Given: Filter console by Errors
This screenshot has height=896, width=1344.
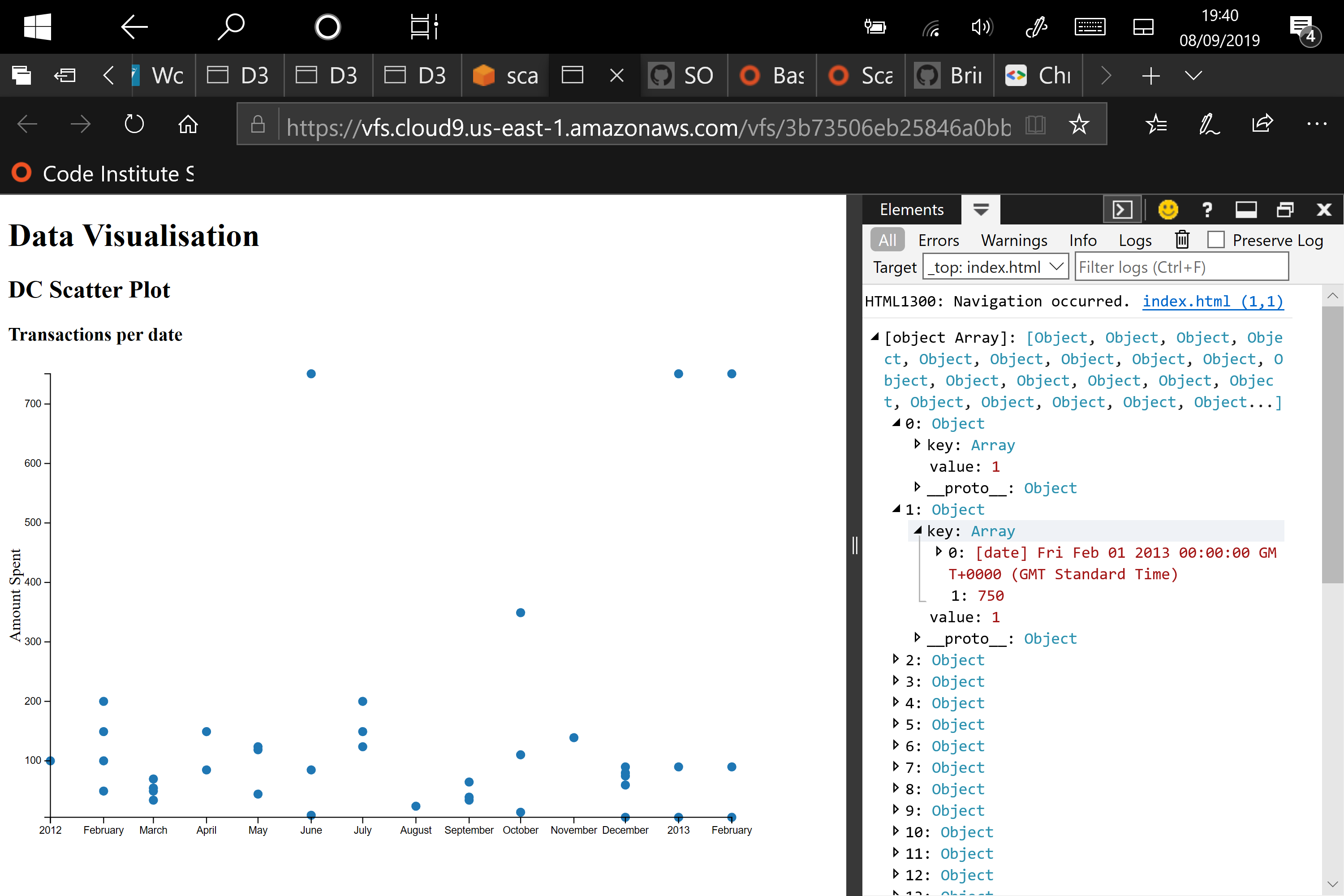Looking at the screenshot, I should [x=938, y=240].
